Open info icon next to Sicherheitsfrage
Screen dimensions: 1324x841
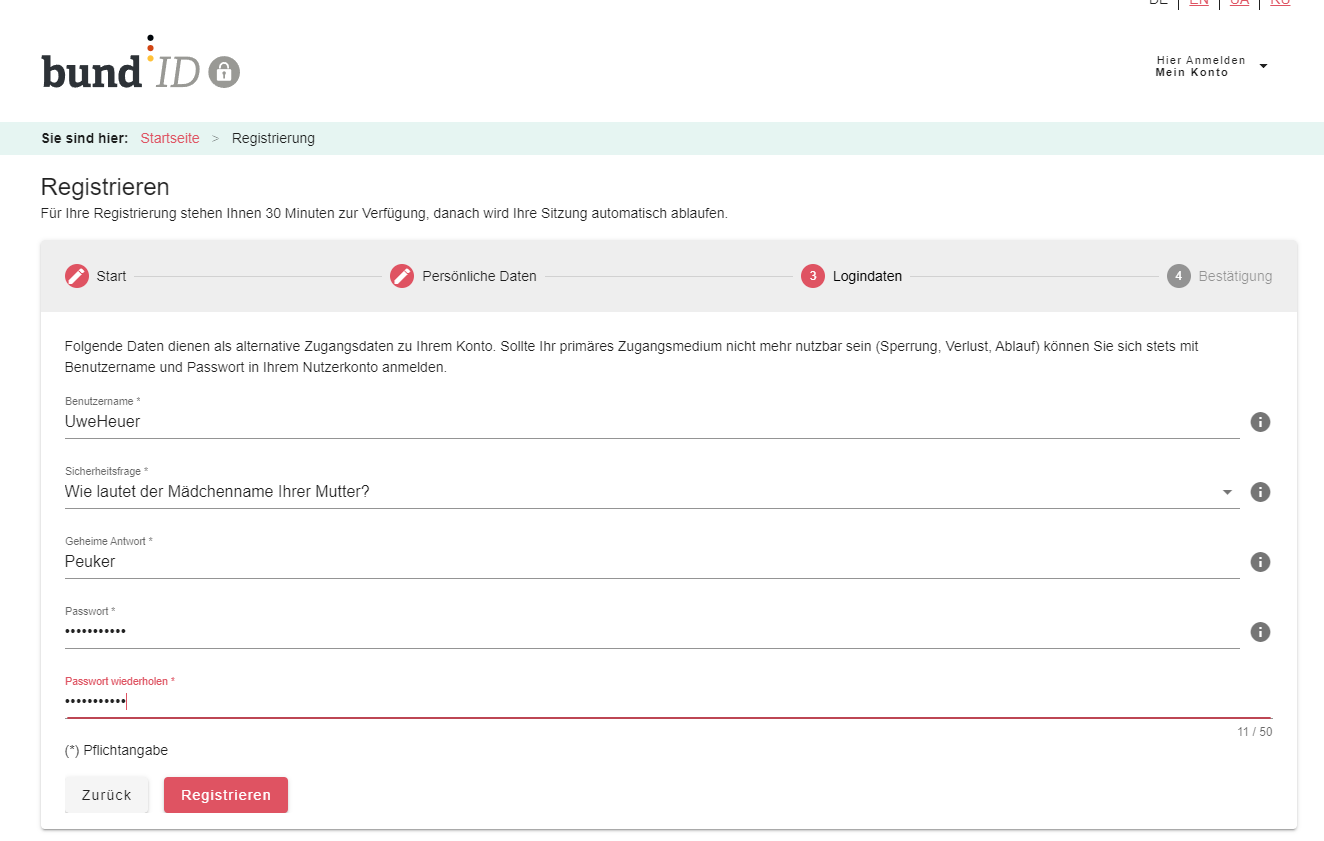1260,492
